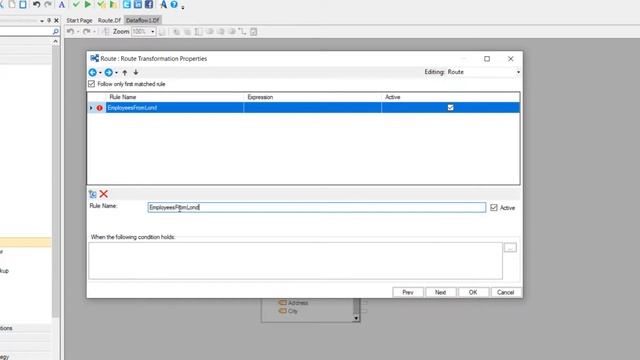Click the red error icon on rule row
This screenshot has height=360, width=640.
(100, 108)
